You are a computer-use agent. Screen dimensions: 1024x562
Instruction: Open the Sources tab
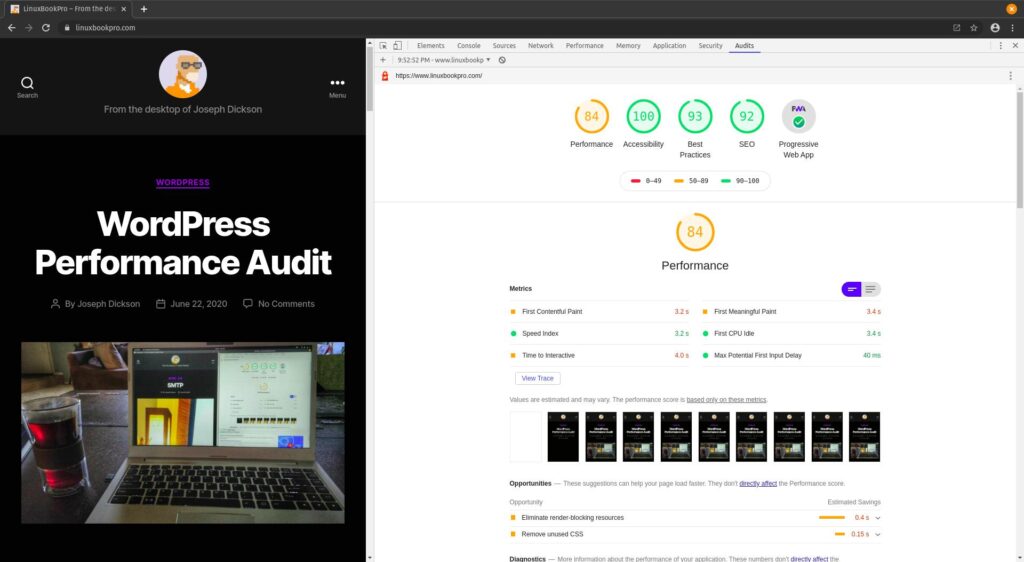point(504,46)
